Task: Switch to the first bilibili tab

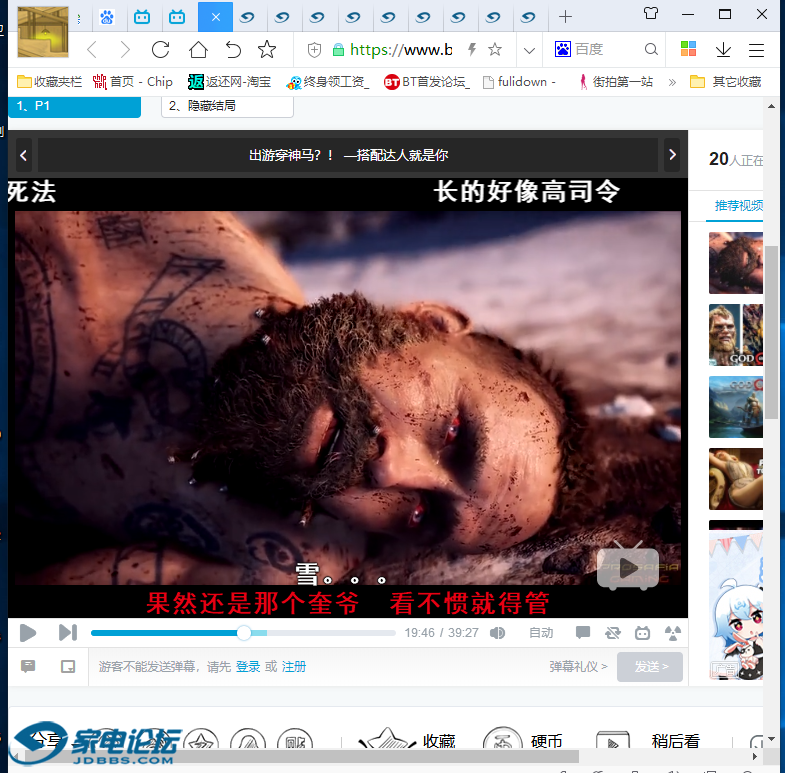Action: [x=142, y=17]
